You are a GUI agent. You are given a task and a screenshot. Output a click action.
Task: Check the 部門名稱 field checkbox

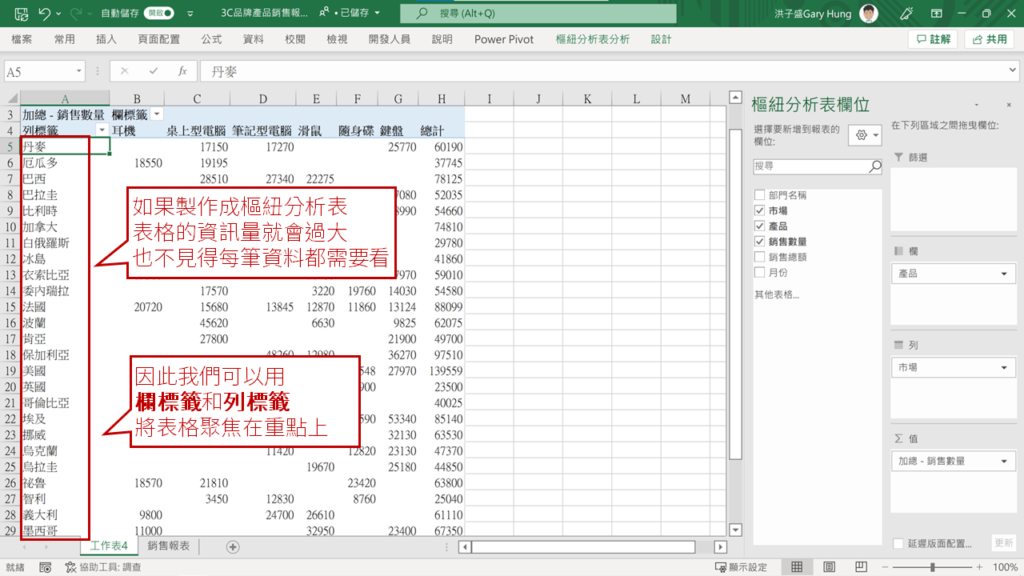(759, 195)
